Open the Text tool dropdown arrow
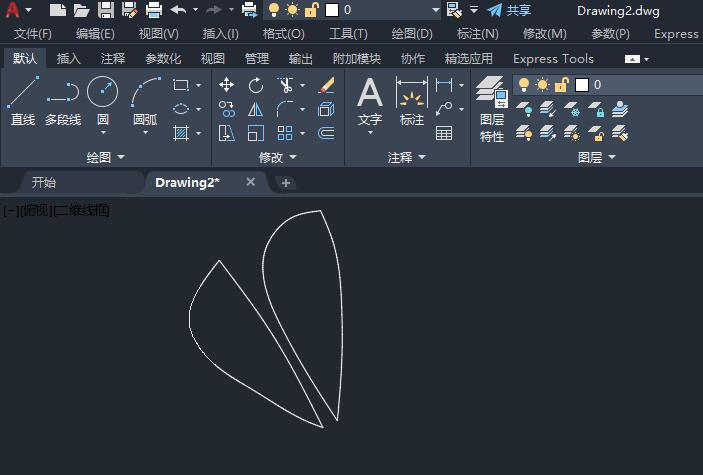The width and height of the screenshot is (703, 475). click(x=370, y=133)
